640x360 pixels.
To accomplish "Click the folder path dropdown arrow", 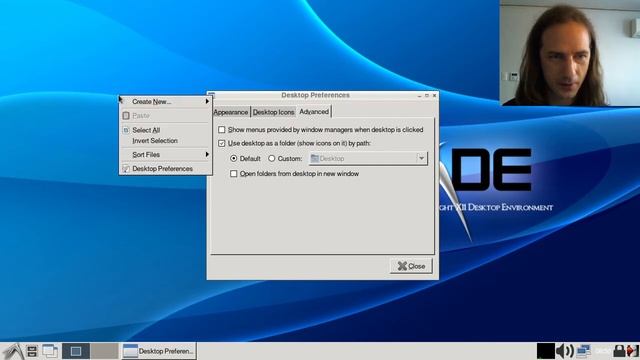I will click(x=421, y=158).
